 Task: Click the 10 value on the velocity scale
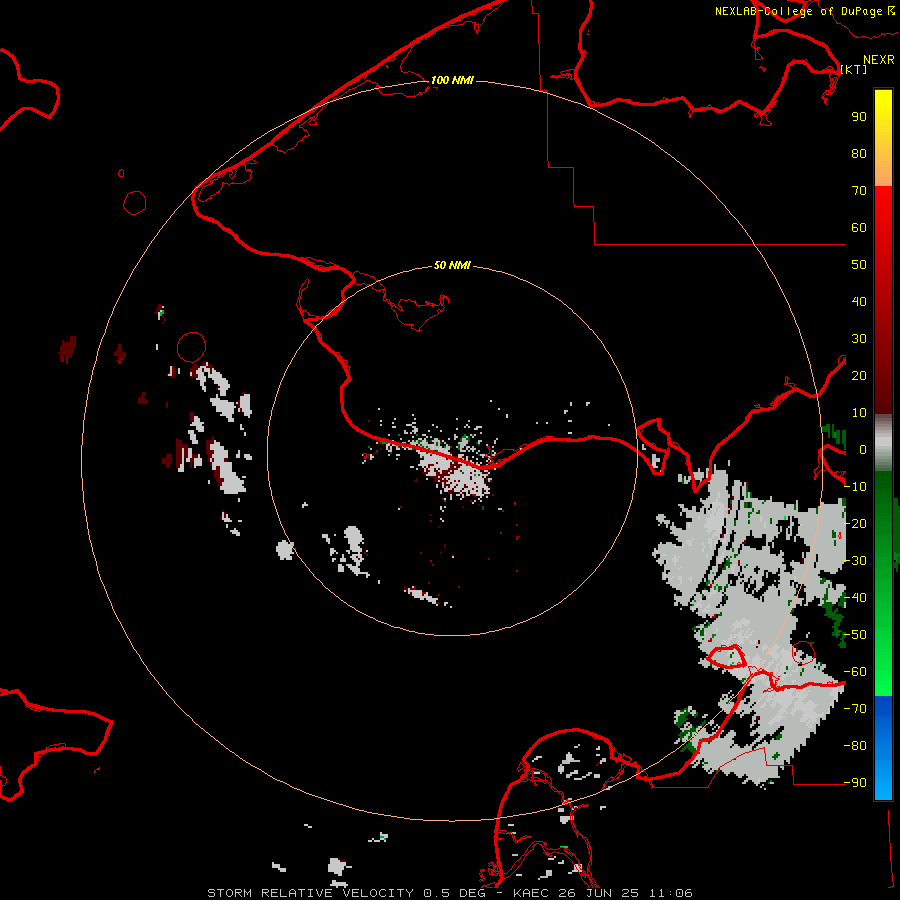click(859, 413)
